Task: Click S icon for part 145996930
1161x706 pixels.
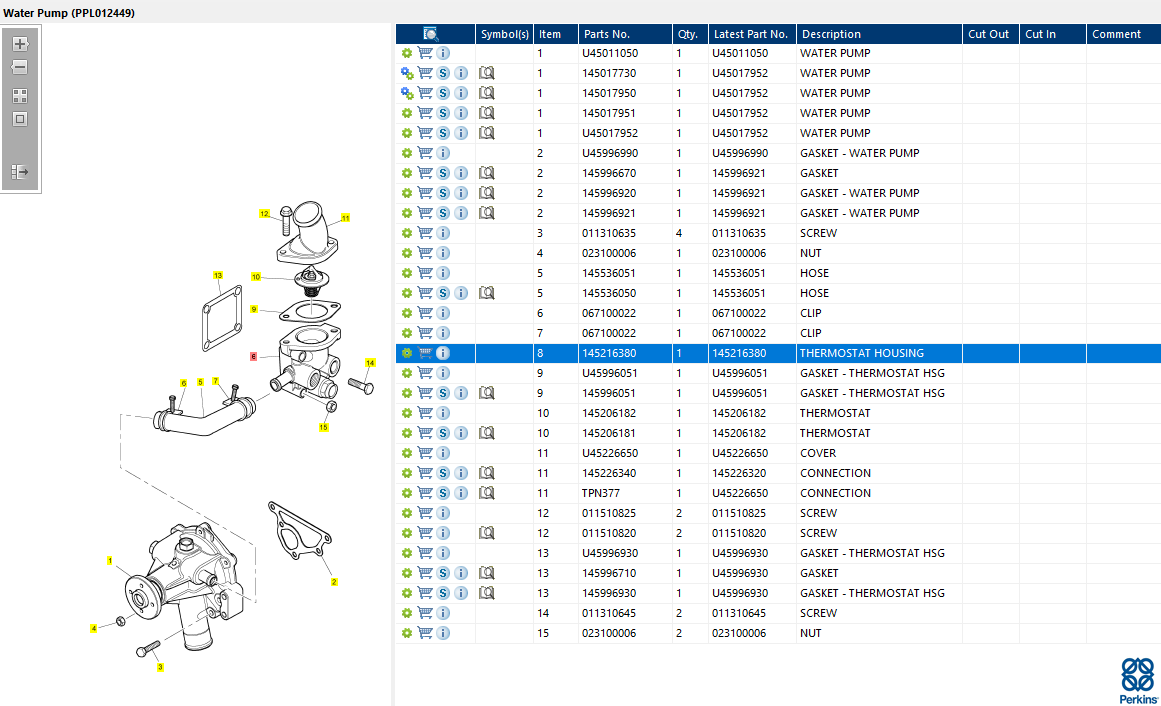Action: [443, 593]
